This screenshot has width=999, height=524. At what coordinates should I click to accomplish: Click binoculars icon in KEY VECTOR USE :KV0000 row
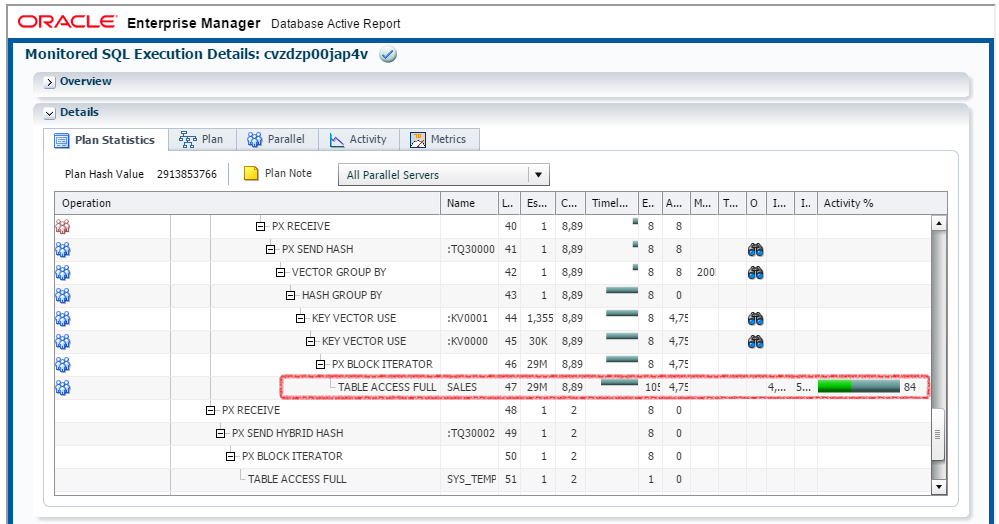756,341
